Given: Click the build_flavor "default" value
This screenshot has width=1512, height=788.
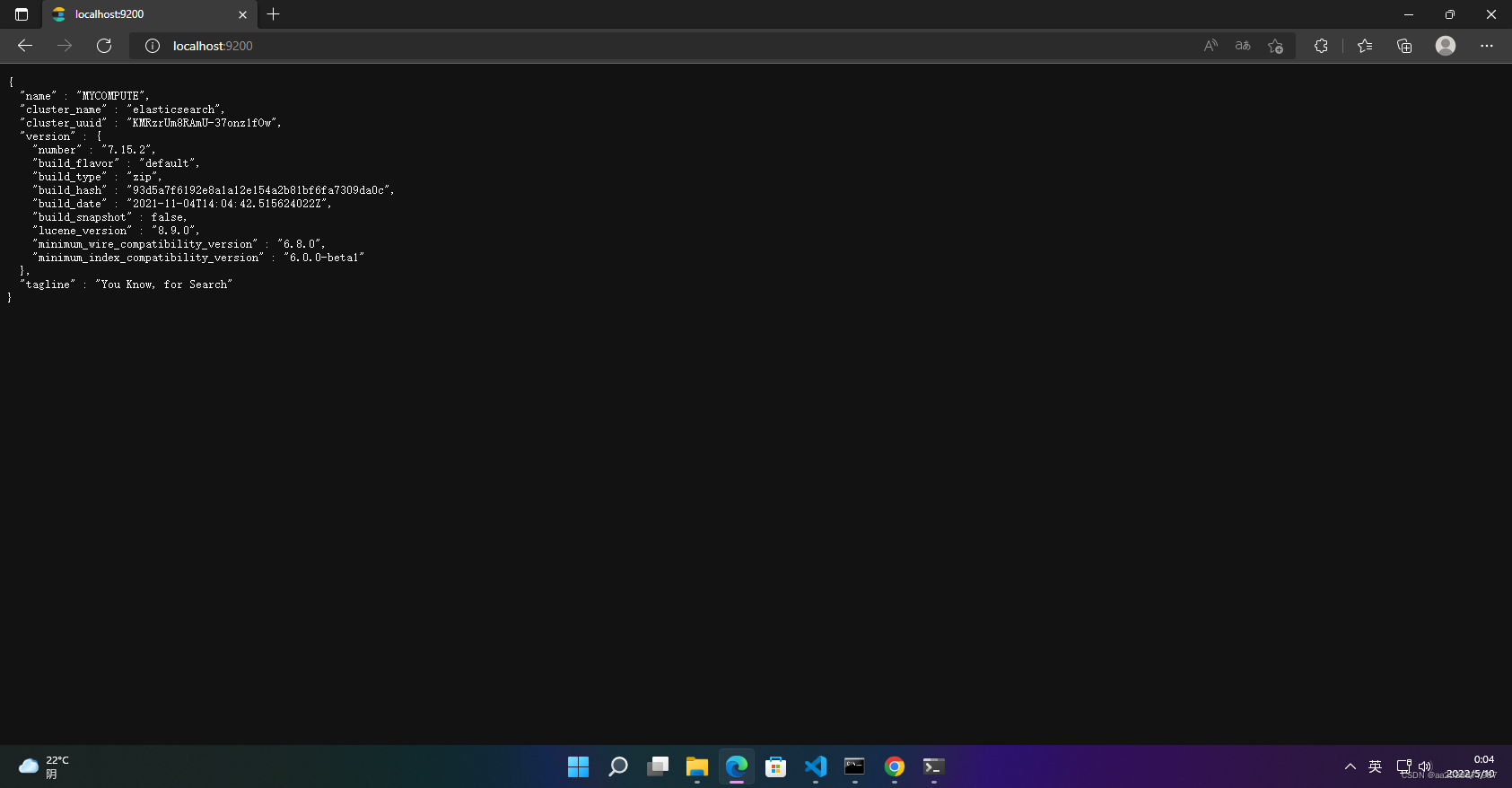Looking at the screenshot, I should [x=169, y=163].
